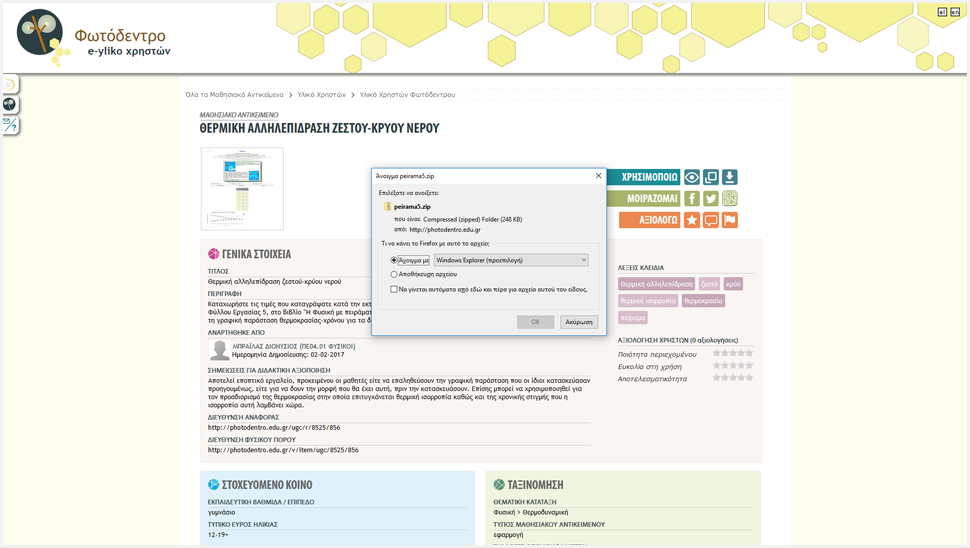Screen dimensions: 970x548
Task: Click the orange flag report icon
Action: click(x=730, y=220)
